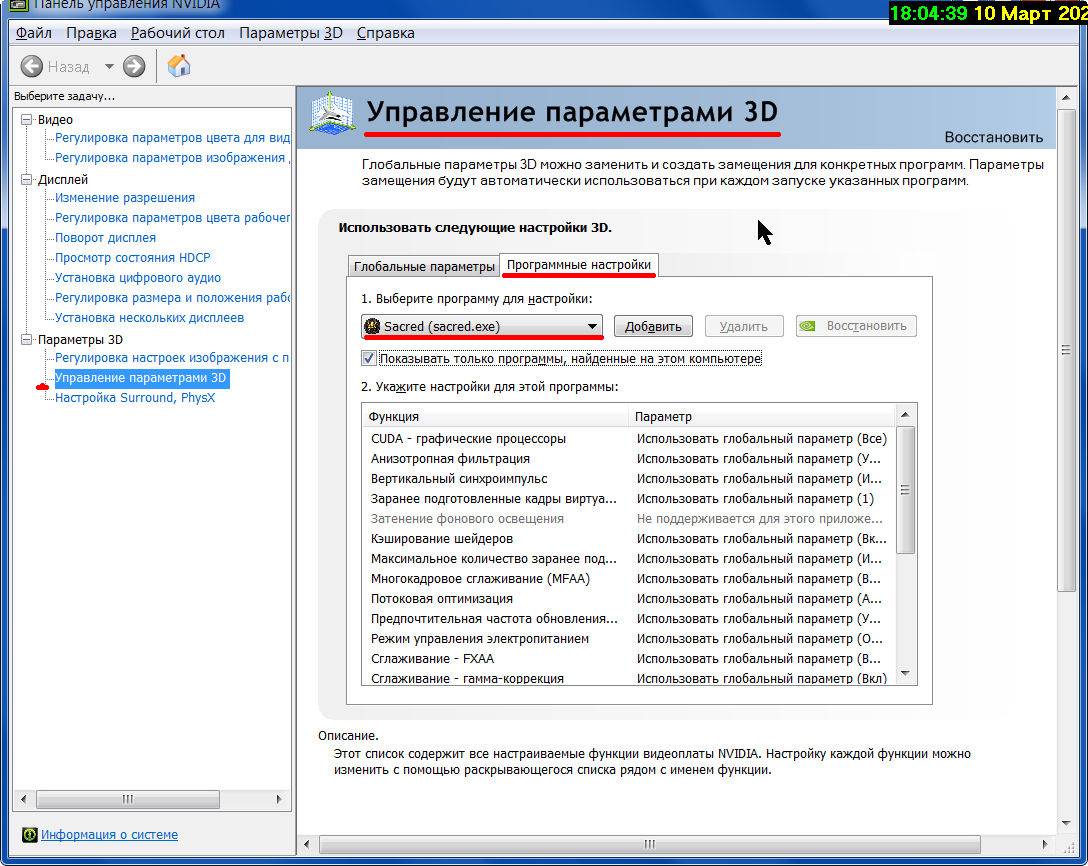Screen dimensions: 1088x866
Task: Select Вертикальный синхроимпульс row
Action: pos(629,479)
